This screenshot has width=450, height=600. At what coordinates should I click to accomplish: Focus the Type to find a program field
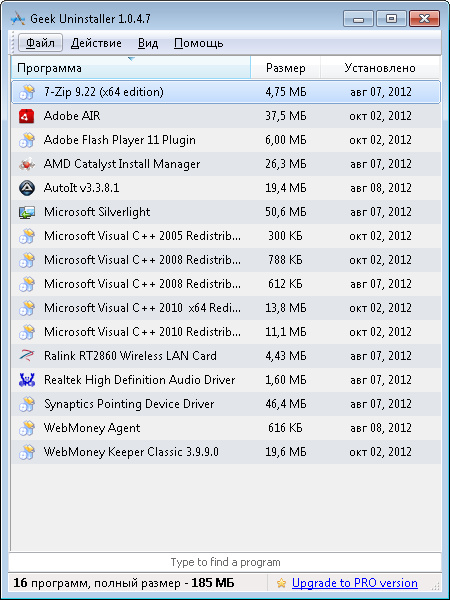225,562
